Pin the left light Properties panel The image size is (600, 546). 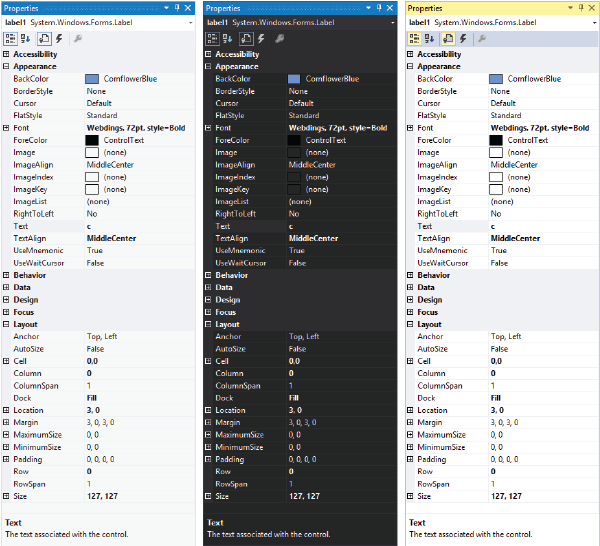tap(177, 8)
